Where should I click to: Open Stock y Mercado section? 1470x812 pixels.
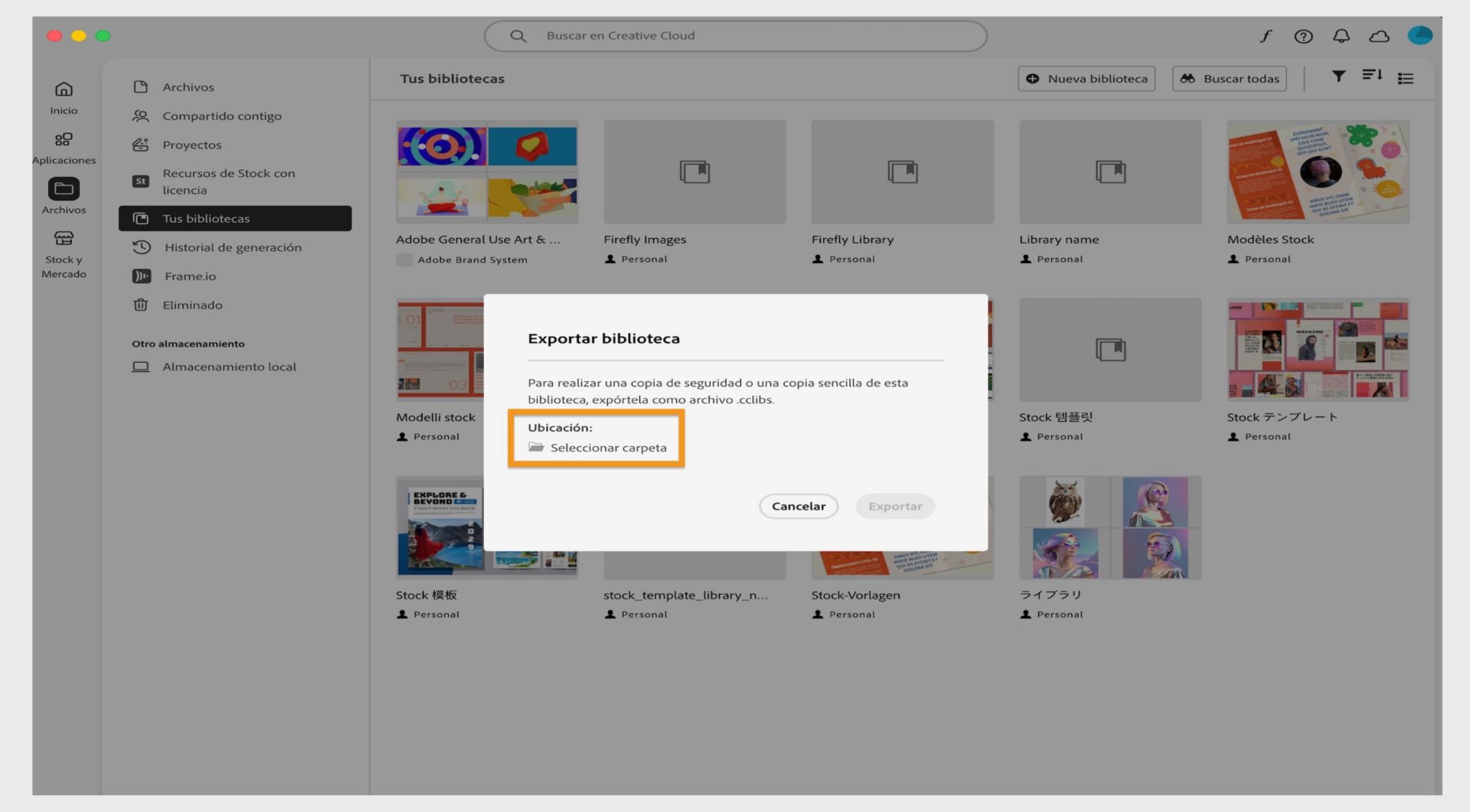pyautogui.click(x=64, y=255)
